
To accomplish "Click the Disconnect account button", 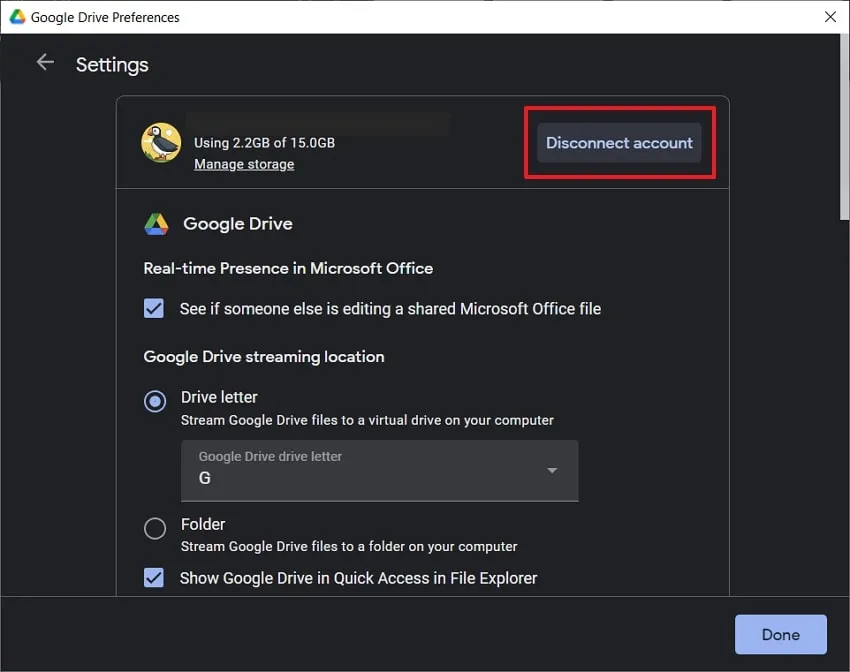I will [618, 142].
